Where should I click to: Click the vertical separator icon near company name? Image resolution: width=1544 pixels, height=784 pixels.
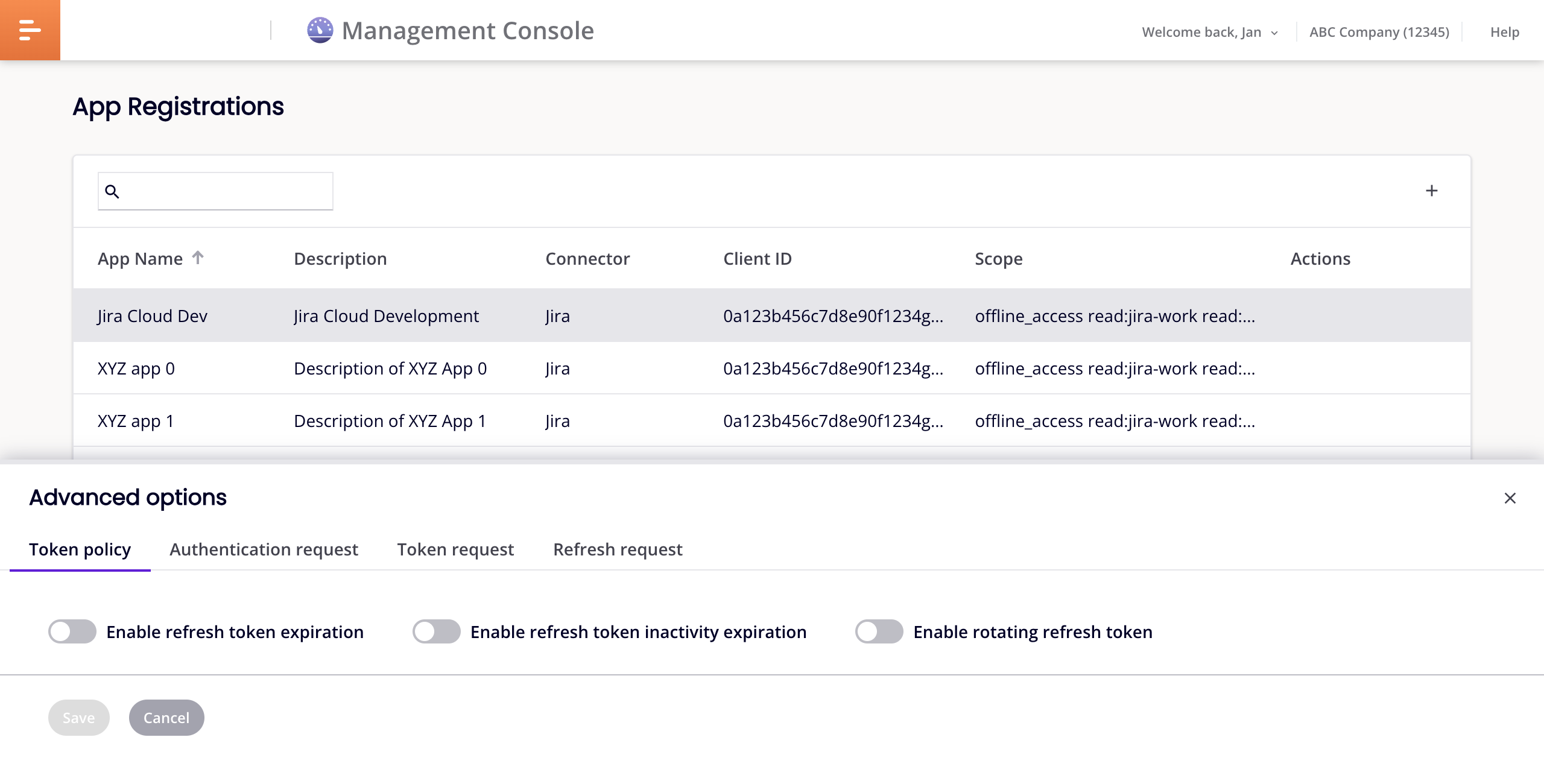[x=1470, y=30]
